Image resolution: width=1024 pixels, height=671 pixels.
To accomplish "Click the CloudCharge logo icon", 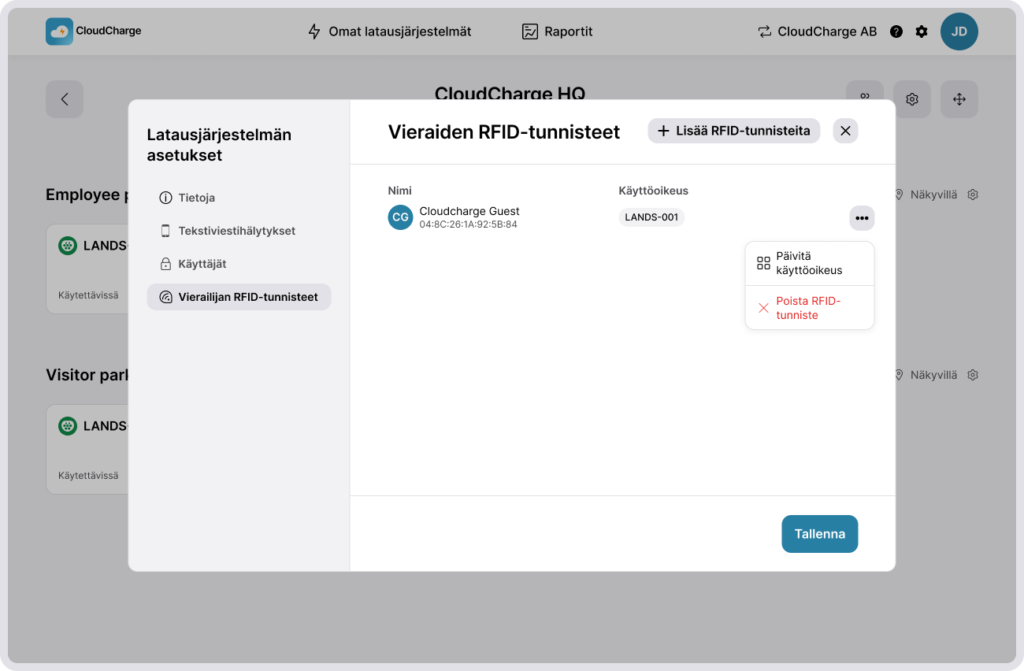I will [59, 31].
